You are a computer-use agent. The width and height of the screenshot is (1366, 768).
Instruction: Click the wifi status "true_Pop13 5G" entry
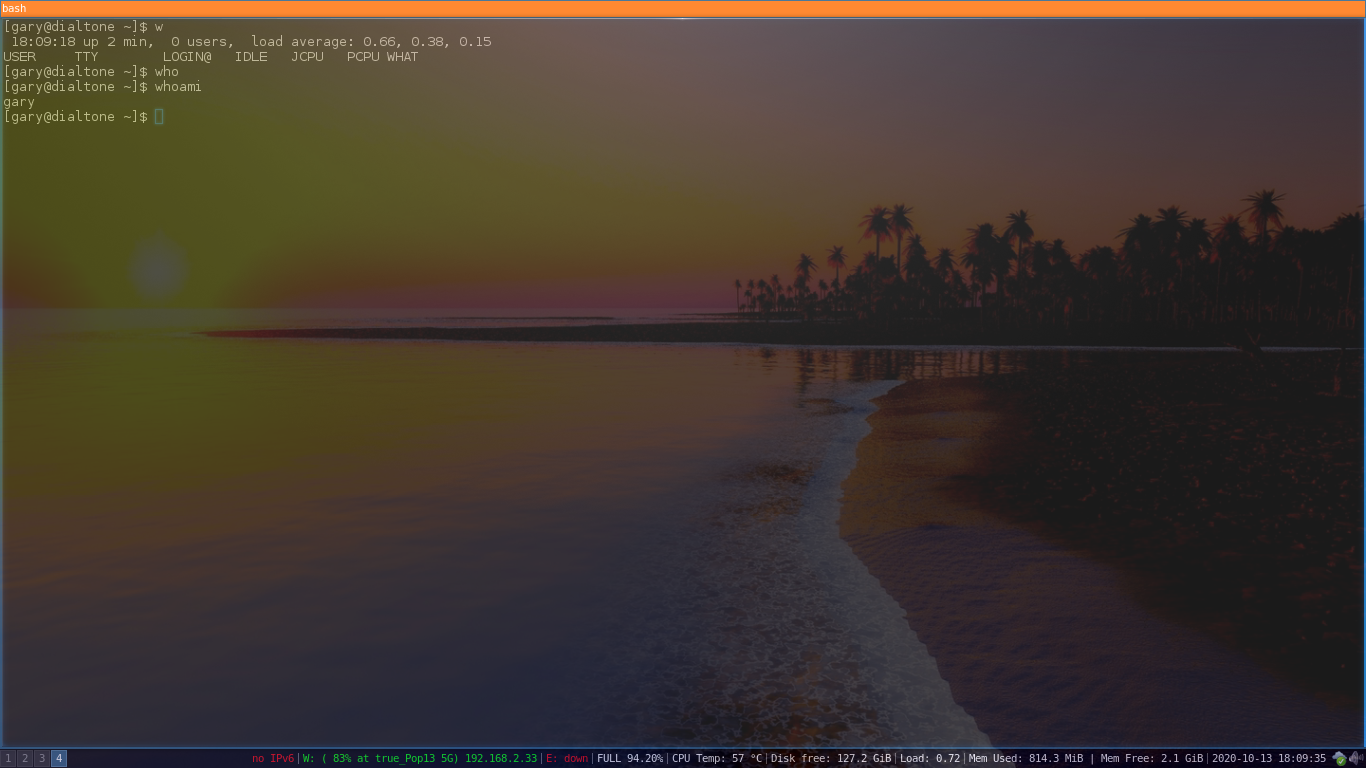coord(420,759)
